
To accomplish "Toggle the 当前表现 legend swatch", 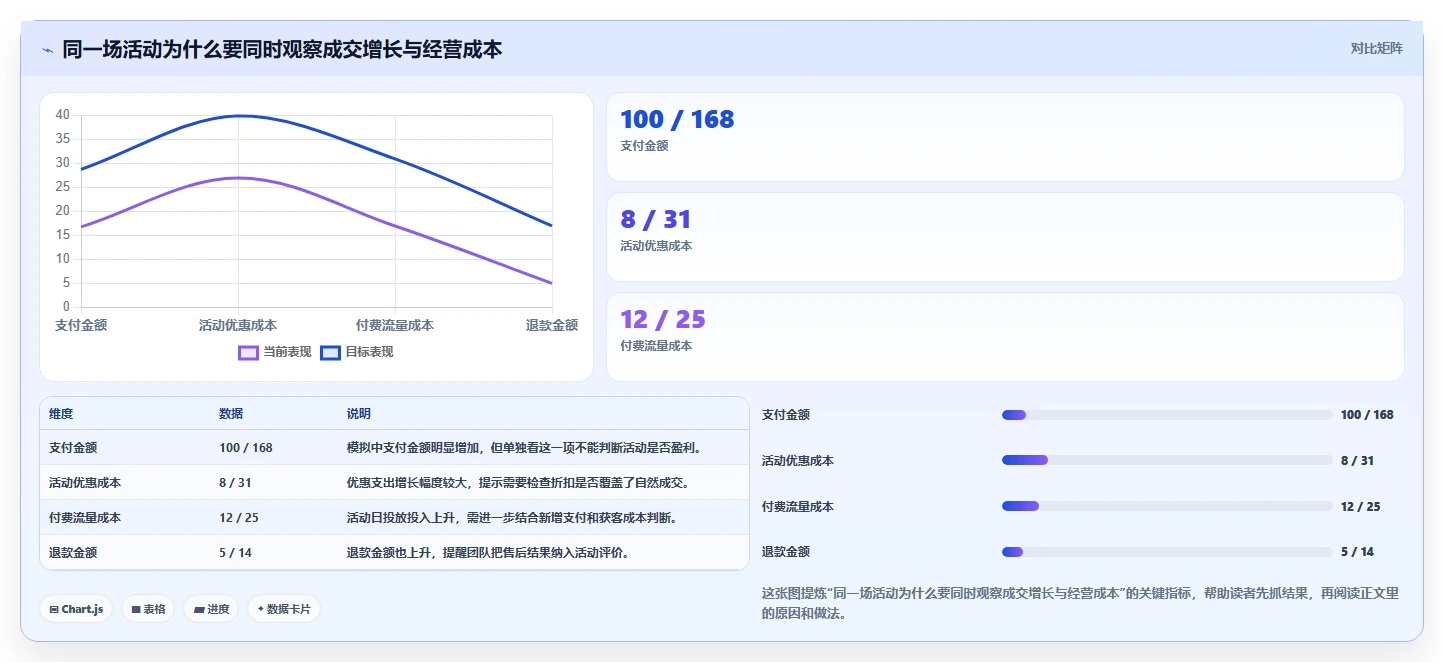I will click(249, 352).
